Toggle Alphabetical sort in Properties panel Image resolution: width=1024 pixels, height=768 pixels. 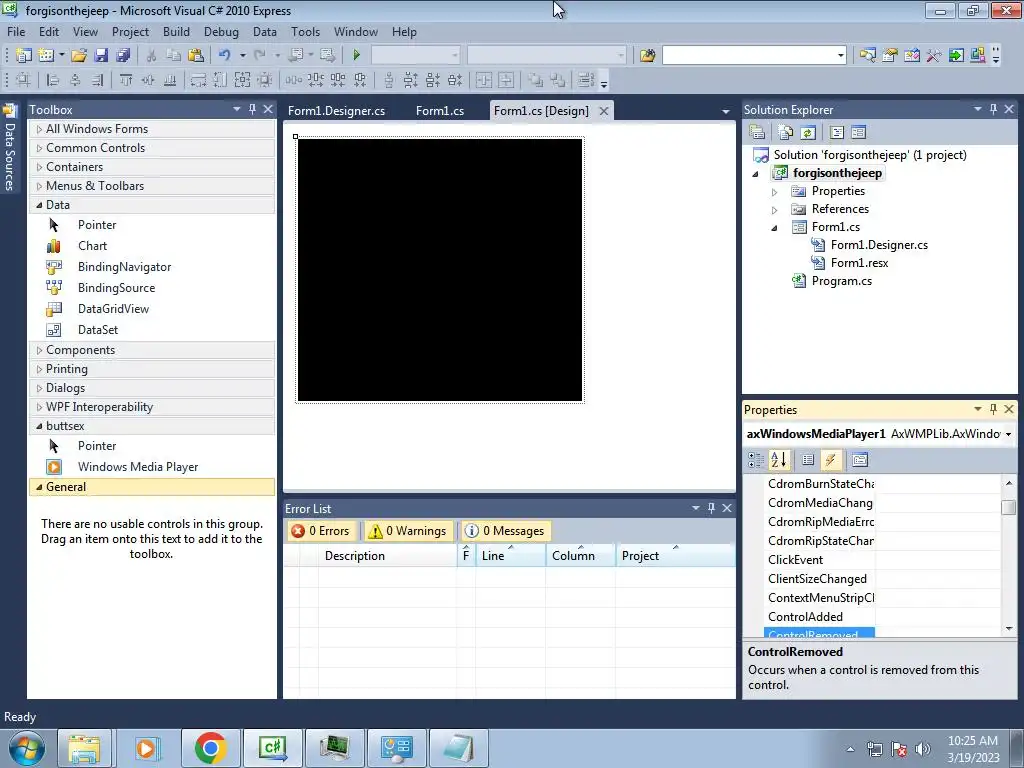coord(778,460)
